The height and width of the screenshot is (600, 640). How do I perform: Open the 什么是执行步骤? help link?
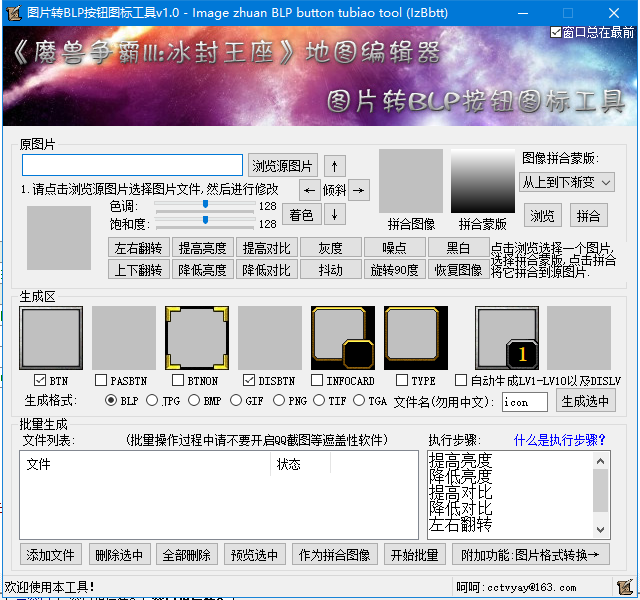point(559,440)
